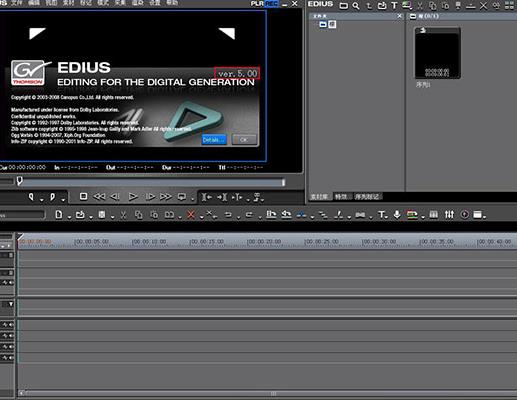517x400 pixels.
Task: Click the Copy icon in timeline toolbar
Action: [x=138, y=215]
